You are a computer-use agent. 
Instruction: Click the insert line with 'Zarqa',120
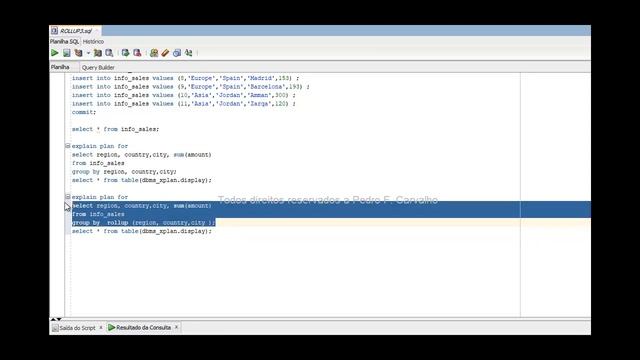184,104
